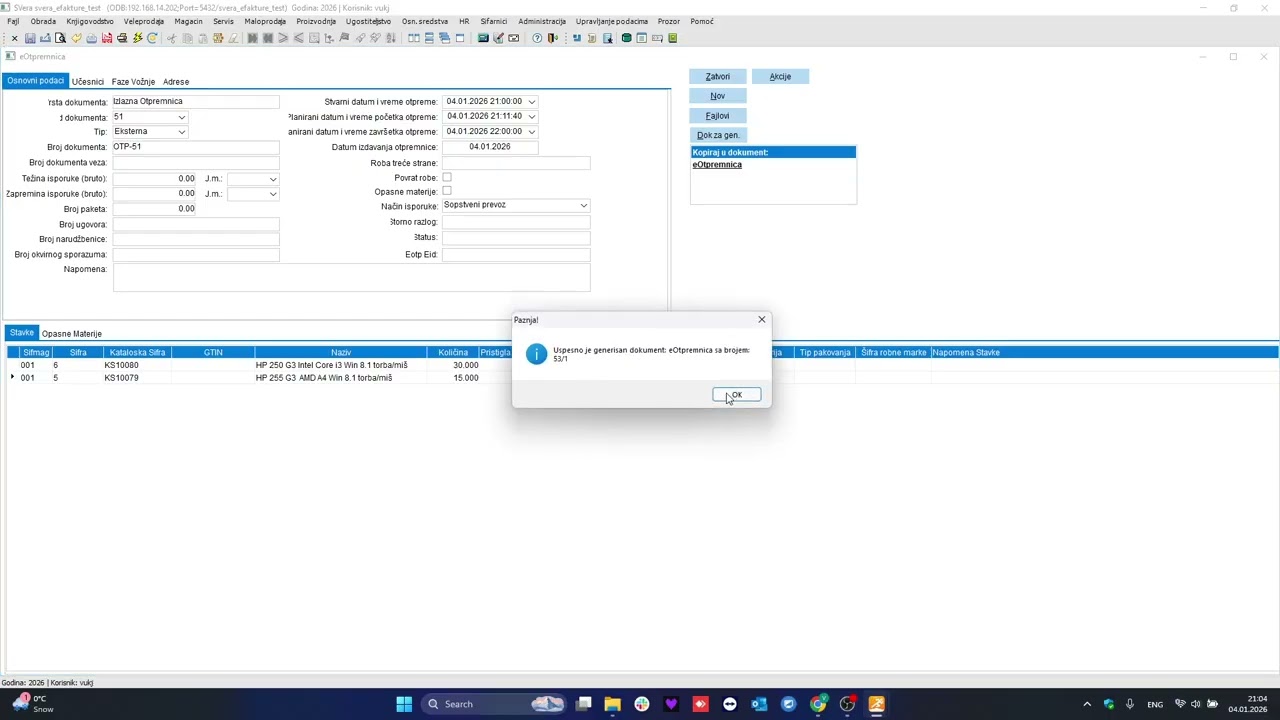Click the red PDF export toolbar icon
The image size is (1280, 720).
[x=107, y=38]
